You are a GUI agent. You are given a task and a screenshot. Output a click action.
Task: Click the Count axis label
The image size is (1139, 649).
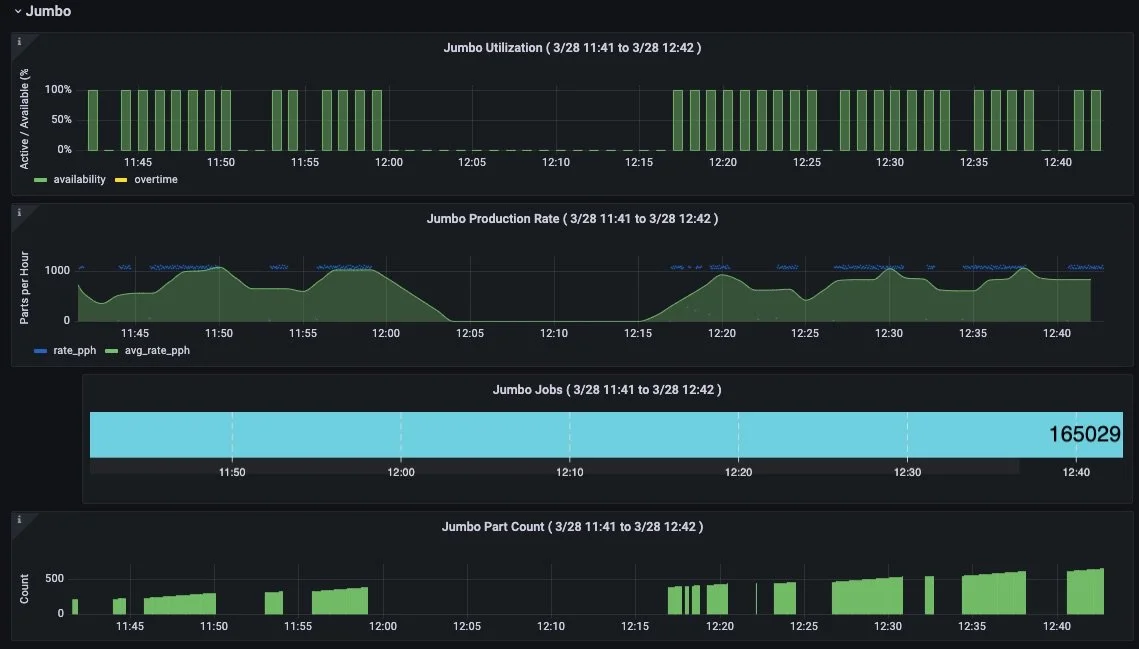(24, 589)
